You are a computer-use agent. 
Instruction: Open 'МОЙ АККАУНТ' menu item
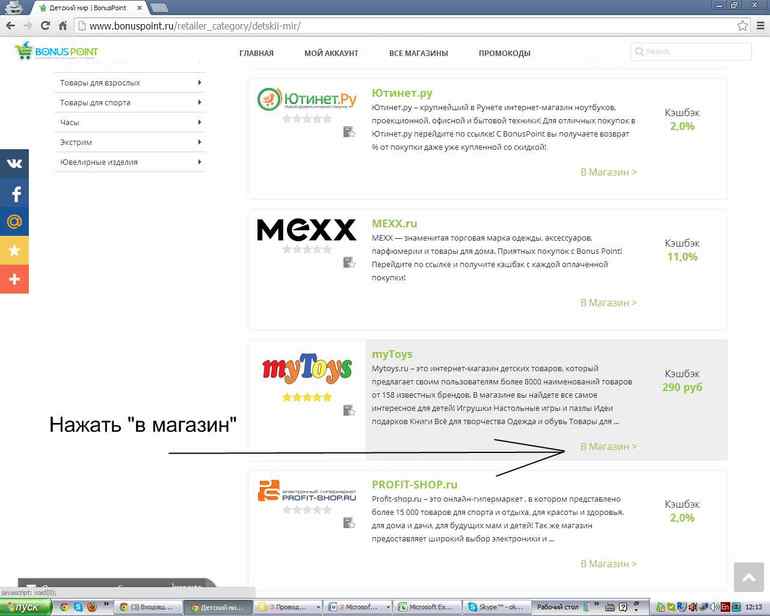click(331, 53)
